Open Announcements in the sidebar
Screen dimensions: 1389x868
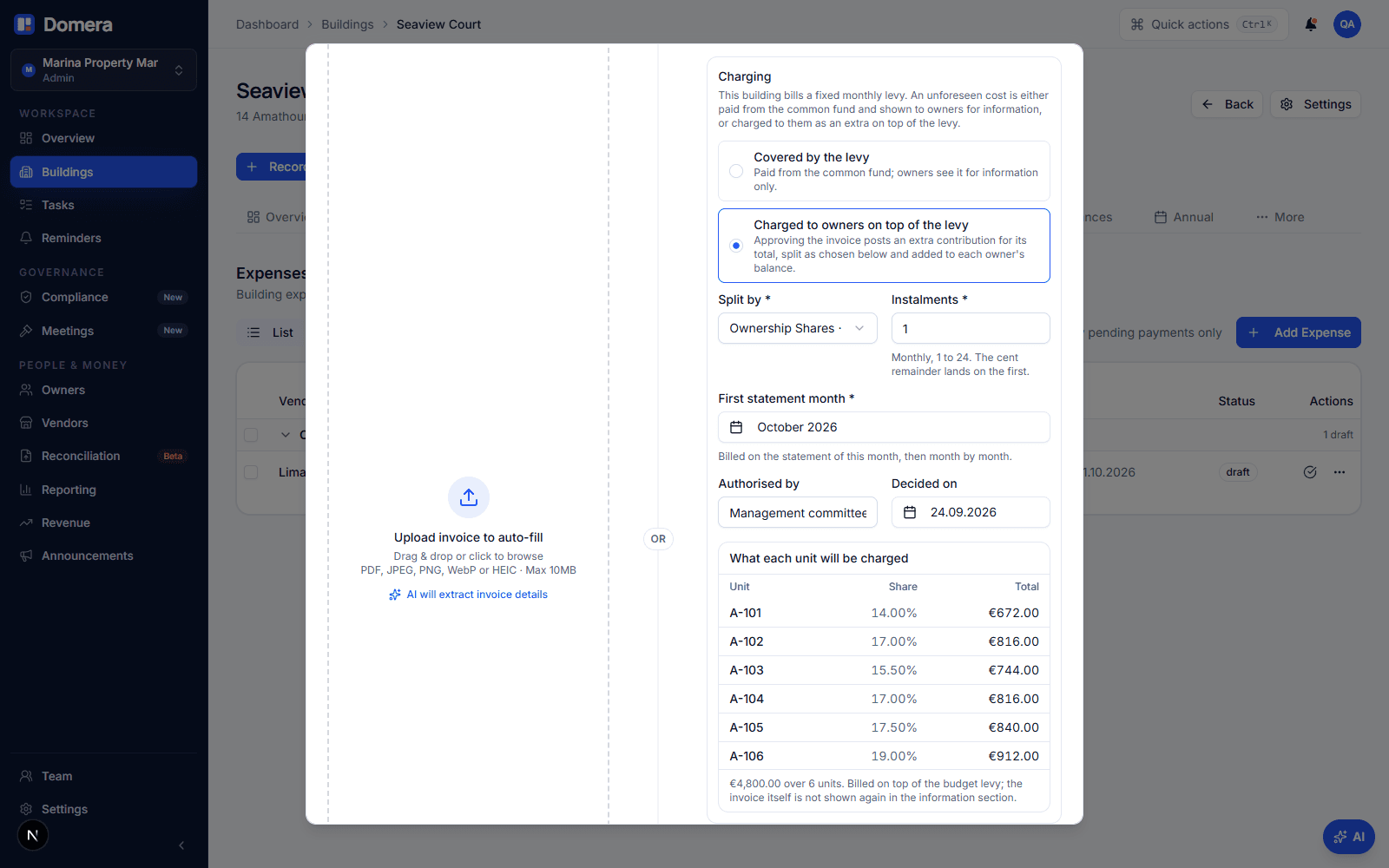point(104,556)
